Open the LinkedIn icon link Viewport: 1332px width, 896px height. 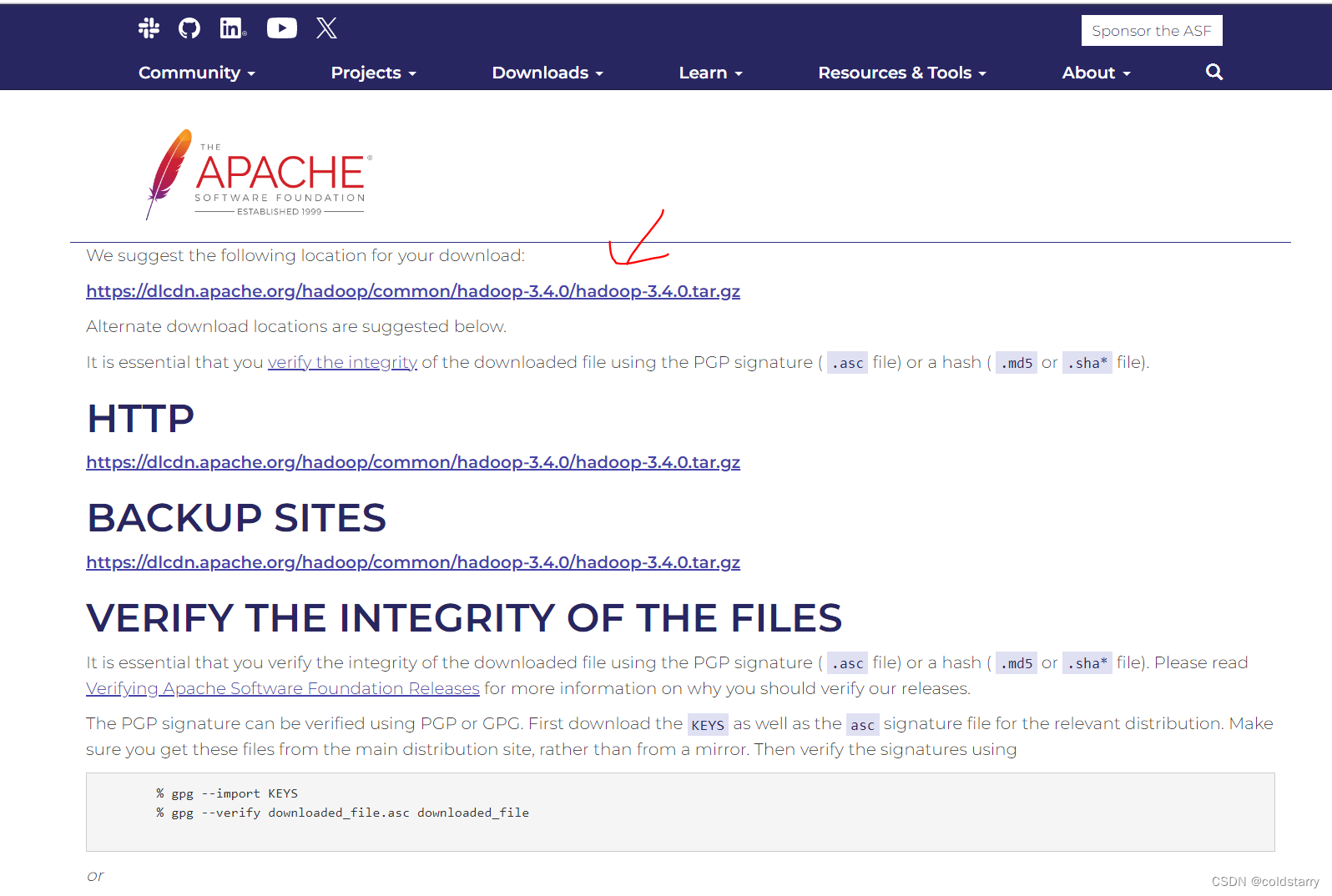tap(233, 28)
